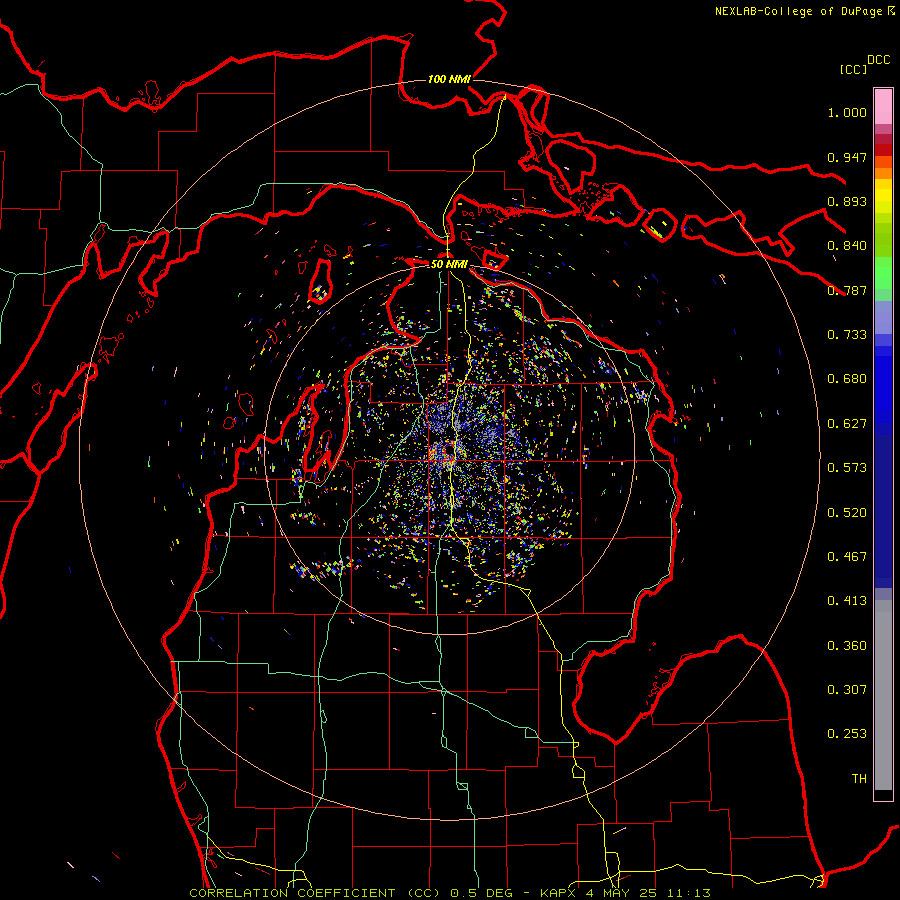Click the 0.893 scale value
900x900 pixels.
847,201
